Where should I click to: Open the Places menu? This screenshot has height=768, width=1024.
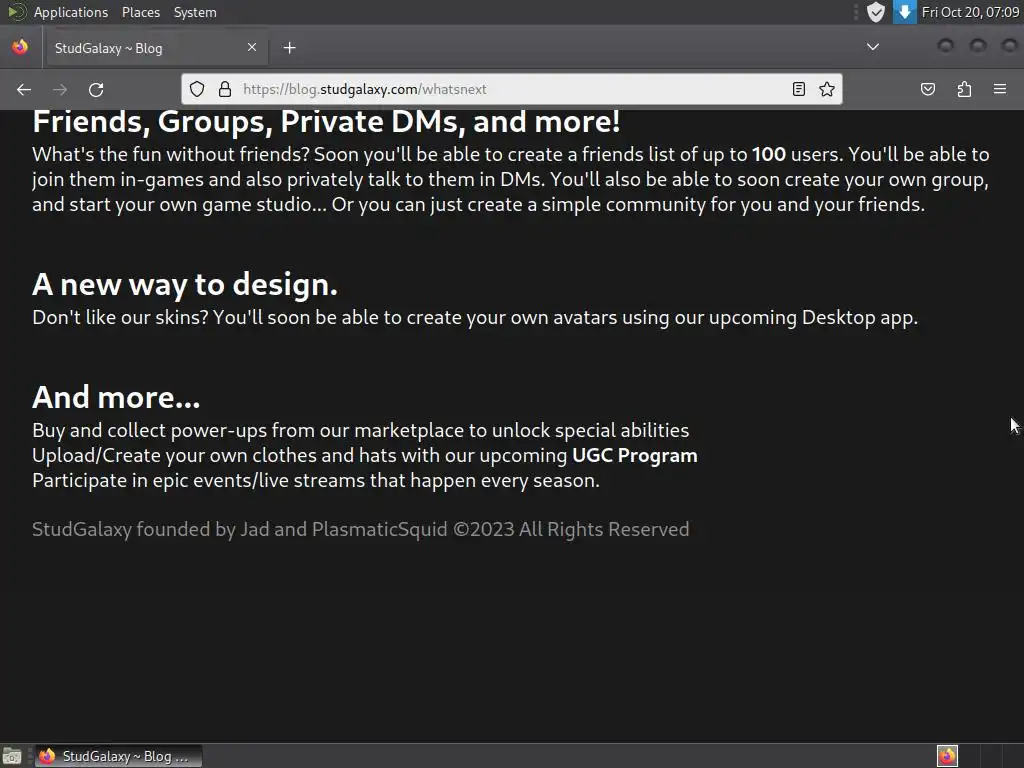point(141,12)
